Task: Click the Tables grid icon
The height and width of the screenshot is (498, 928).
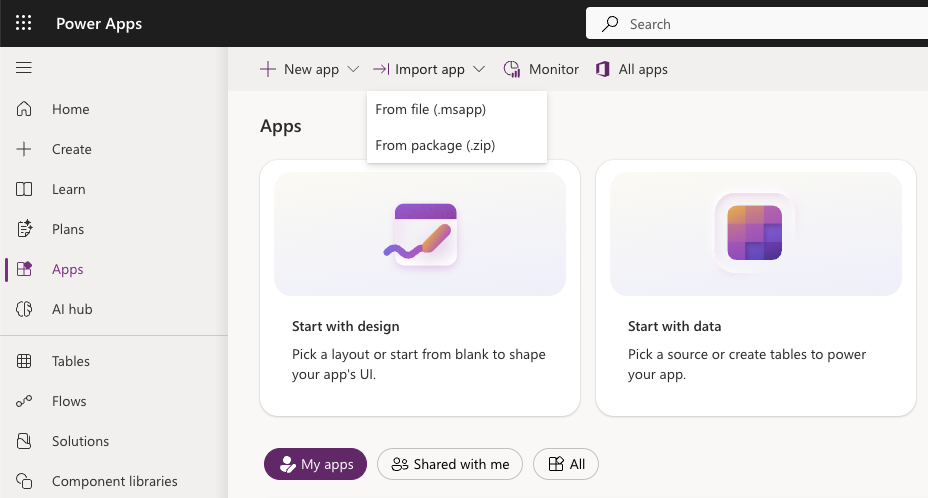Action: (x=24, y=361)
